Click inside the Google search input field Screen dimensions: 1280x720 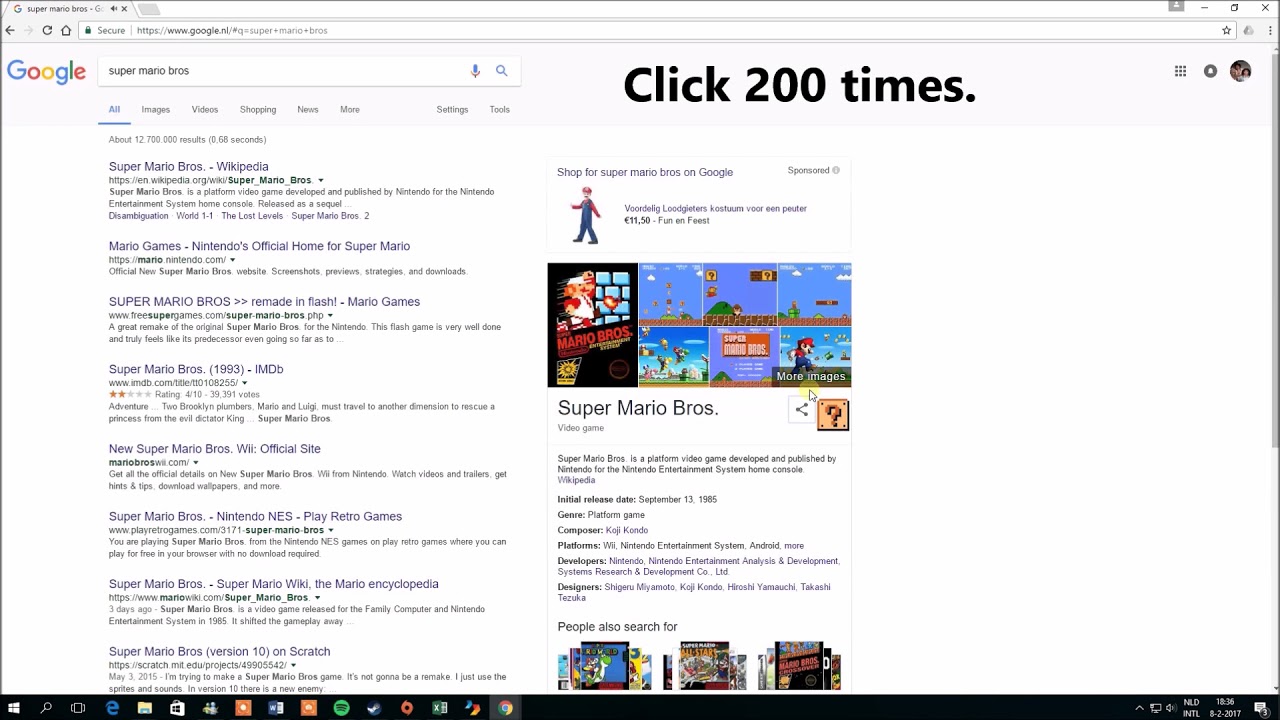coord(285,71)
